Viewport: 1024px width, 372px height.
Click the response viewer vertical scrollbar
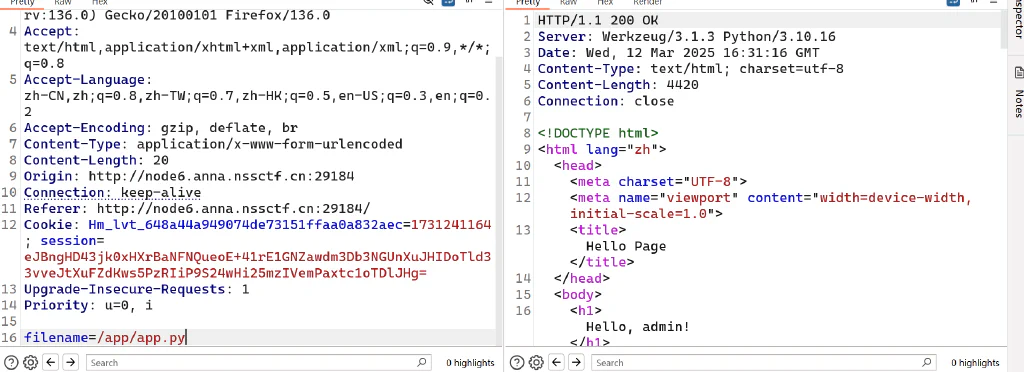[1004, 176]
